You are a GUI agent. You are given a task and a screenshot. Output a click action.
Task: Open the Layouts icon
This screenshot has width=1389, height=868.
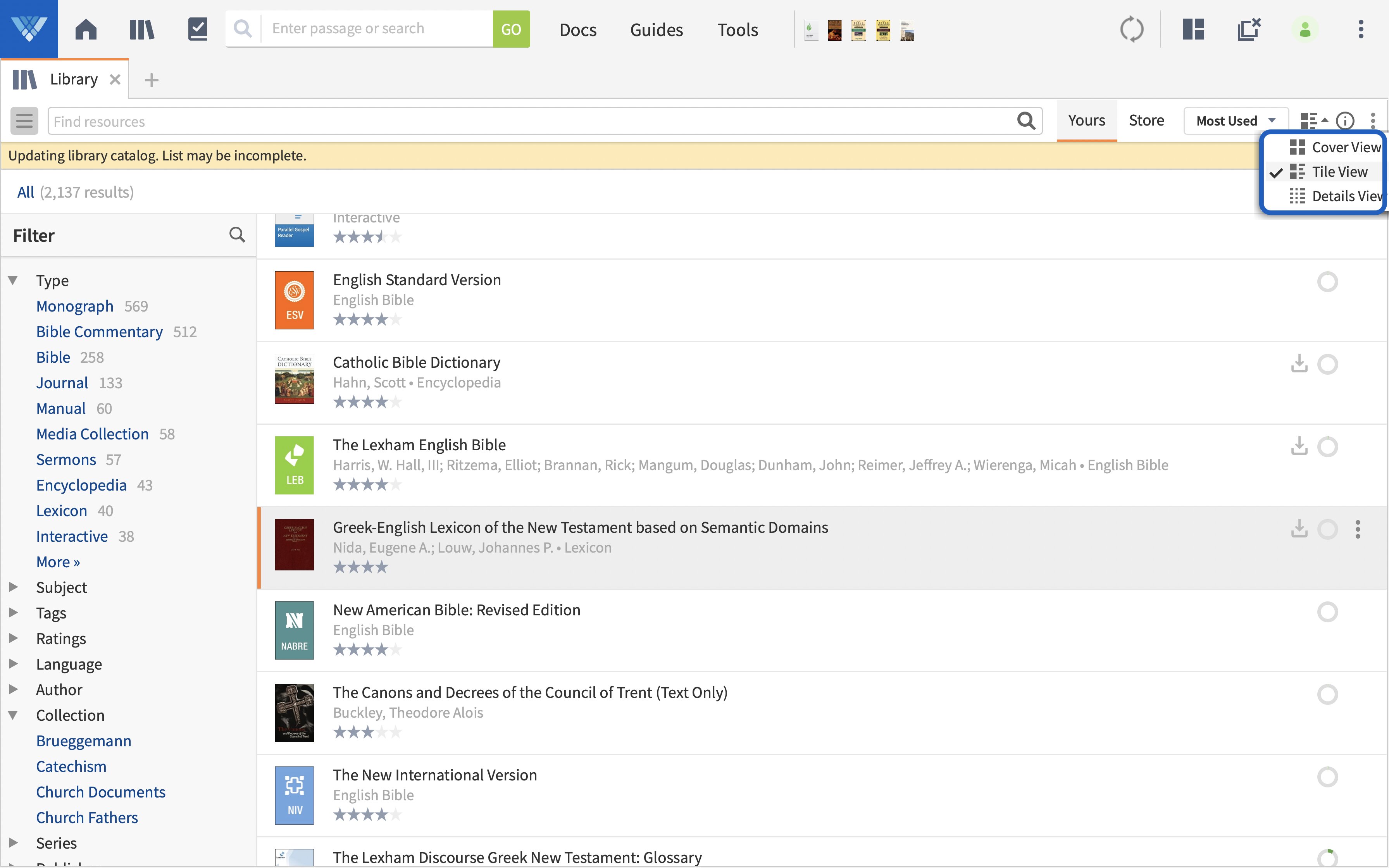point(1193,29)
